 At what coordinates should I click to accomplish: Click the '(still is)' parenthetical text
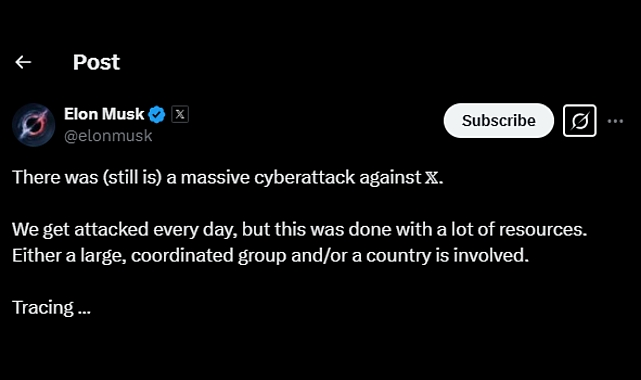tap(132, 178)
